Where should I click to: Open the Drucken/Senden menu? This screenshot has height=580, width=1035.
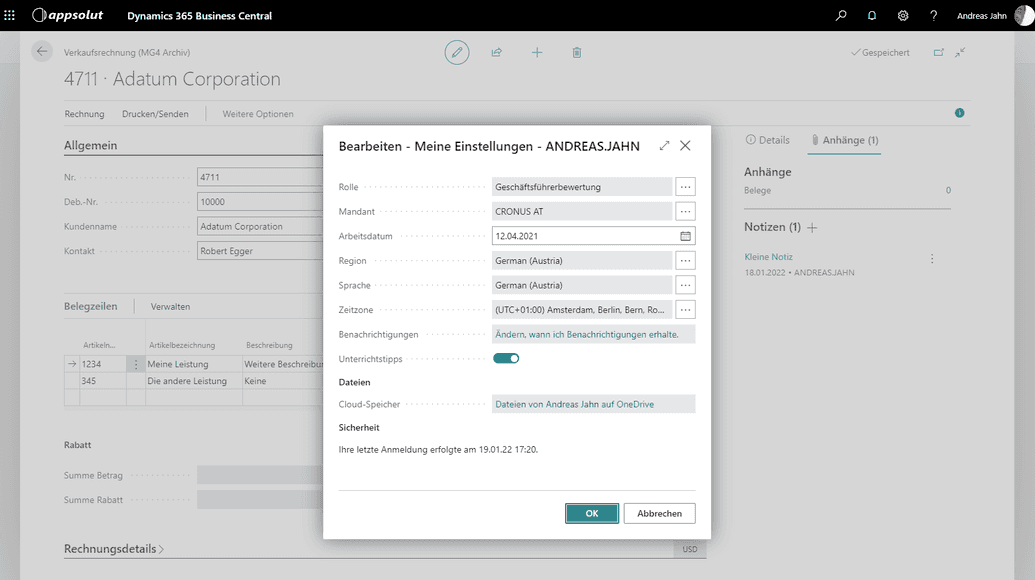tap(155, 114)
